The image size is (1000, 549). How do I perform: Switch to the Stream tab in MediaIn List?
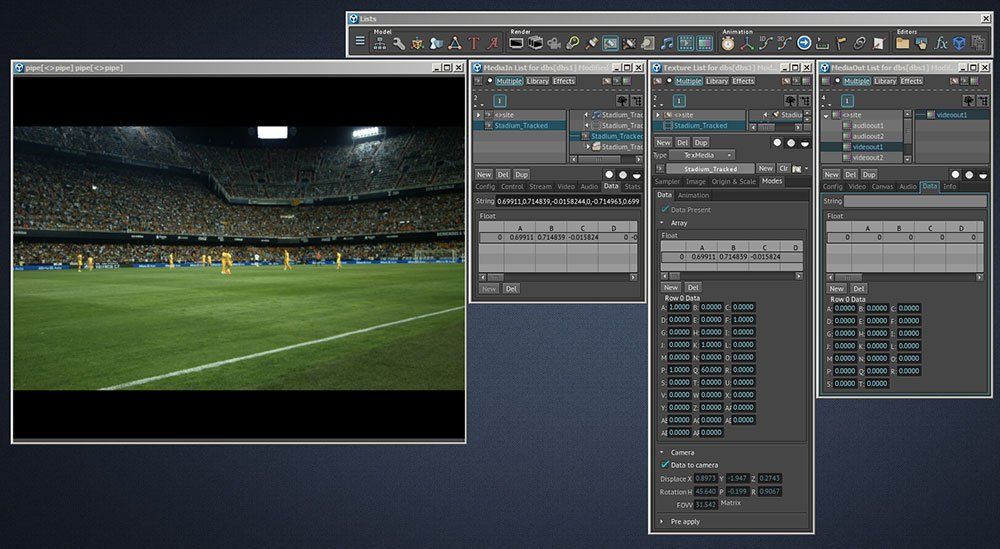coord(540,186)
